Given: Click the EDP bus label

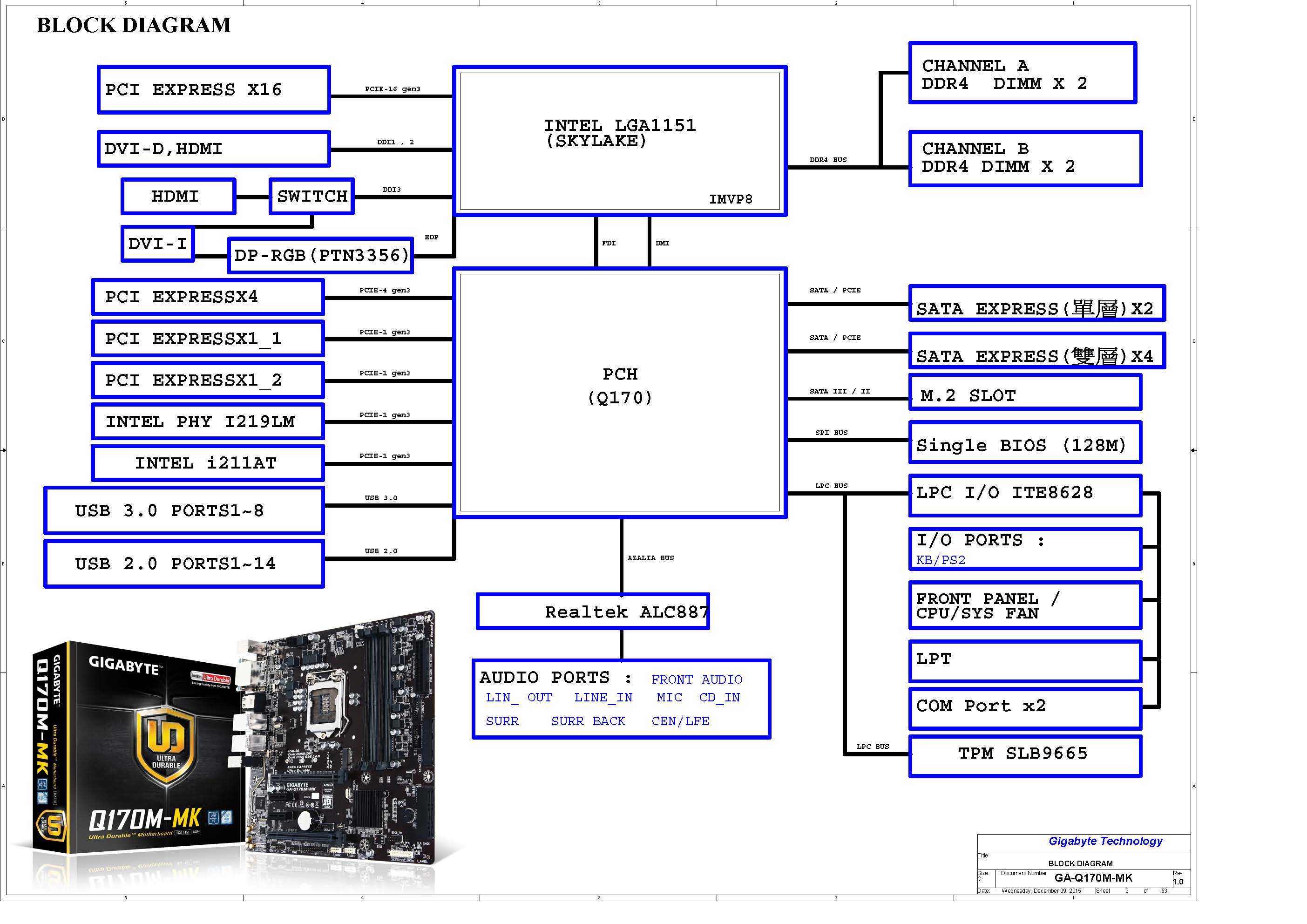Looking at the screenshot, I should (432, 237).
